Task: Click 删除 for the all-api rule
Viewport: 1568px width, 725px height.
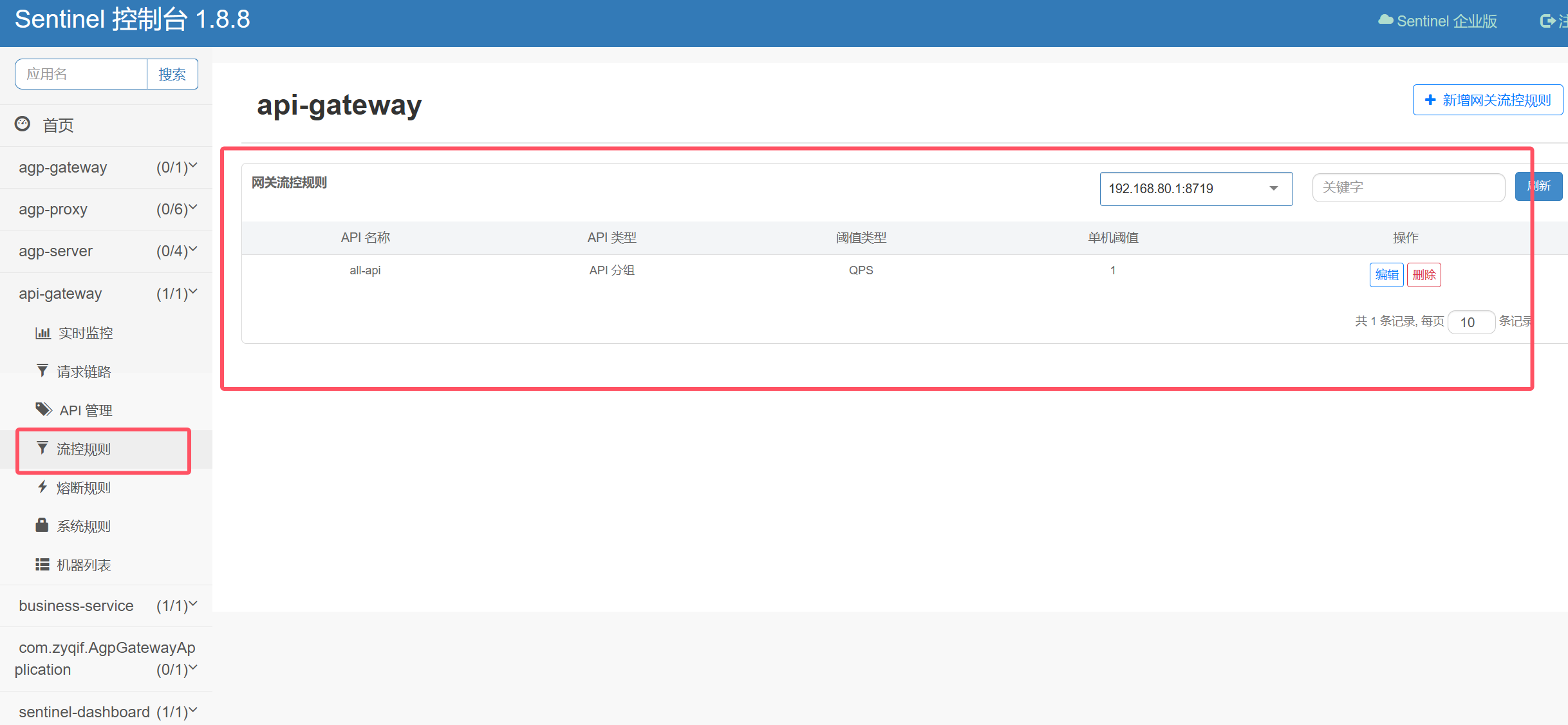Action: 1423,275
